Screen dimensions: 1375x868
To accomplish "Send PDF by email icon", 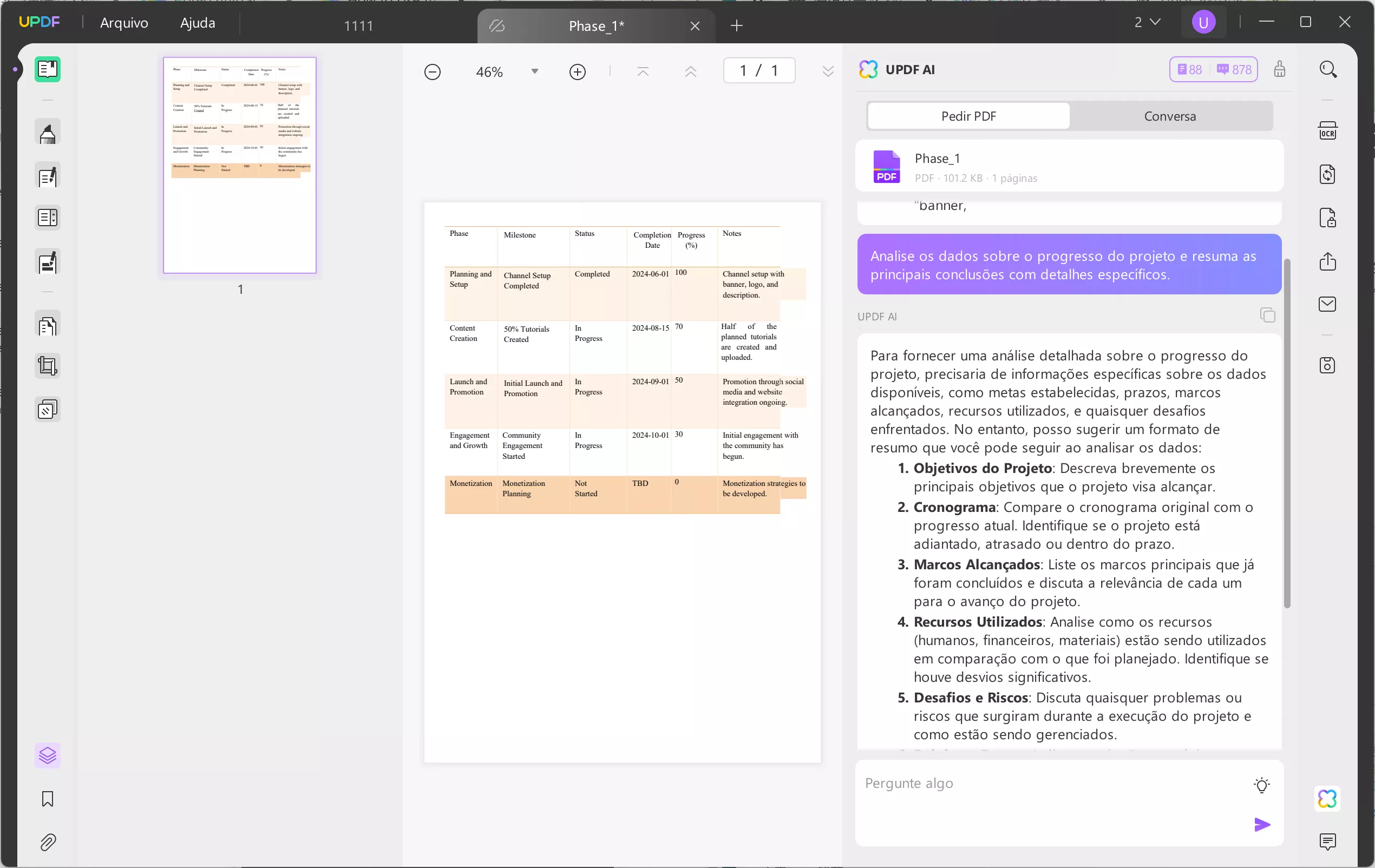I will click(1327, 304).
